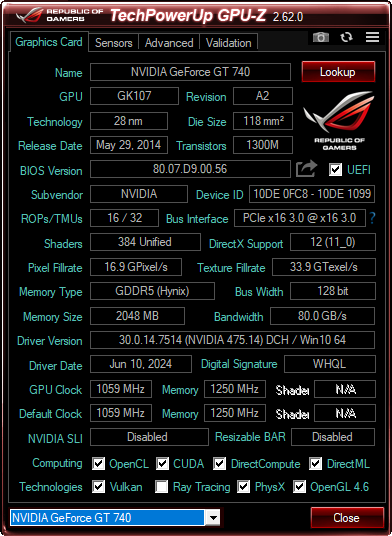Click the Default Clock value 1059 MHz

[x=121, y=413]
